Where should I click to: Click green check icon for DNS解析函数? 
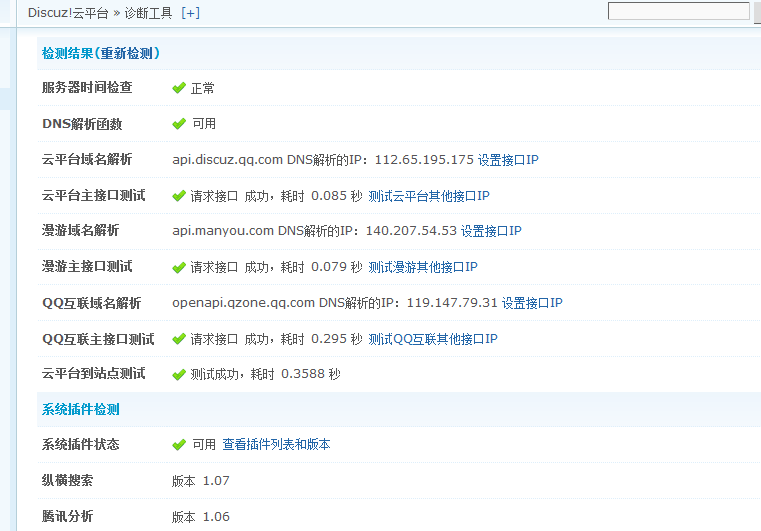point(179,124)
